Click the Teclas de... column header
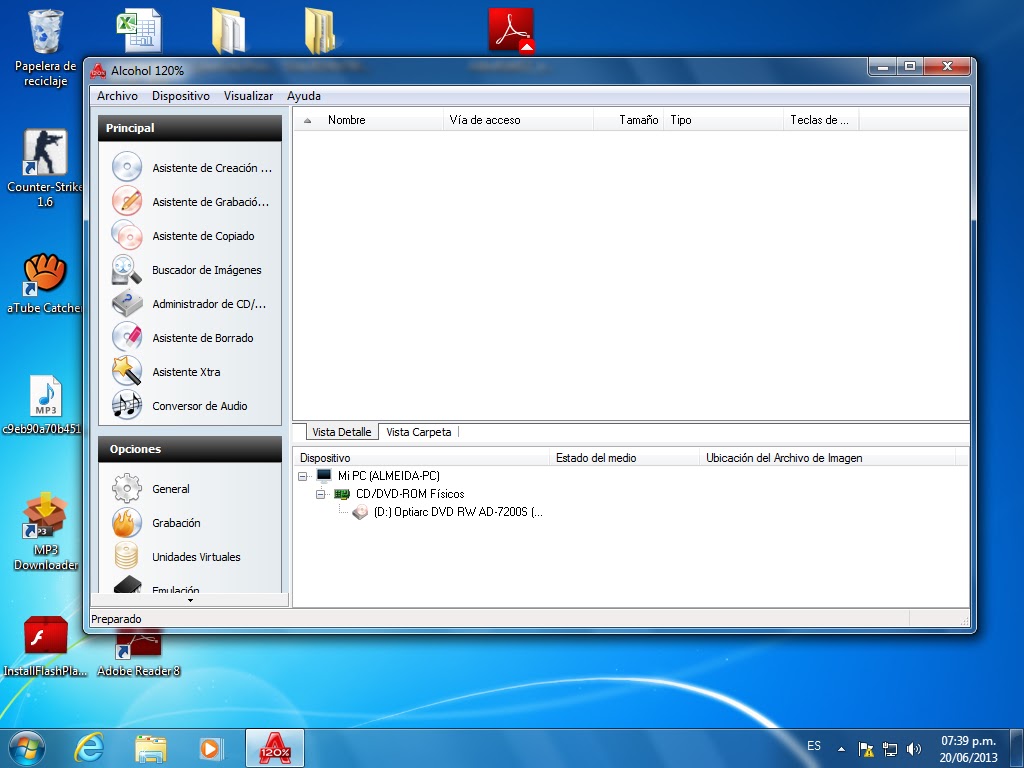Image resolution: width=1024 pixels, height=768 pixels. [x=821, y=120]
